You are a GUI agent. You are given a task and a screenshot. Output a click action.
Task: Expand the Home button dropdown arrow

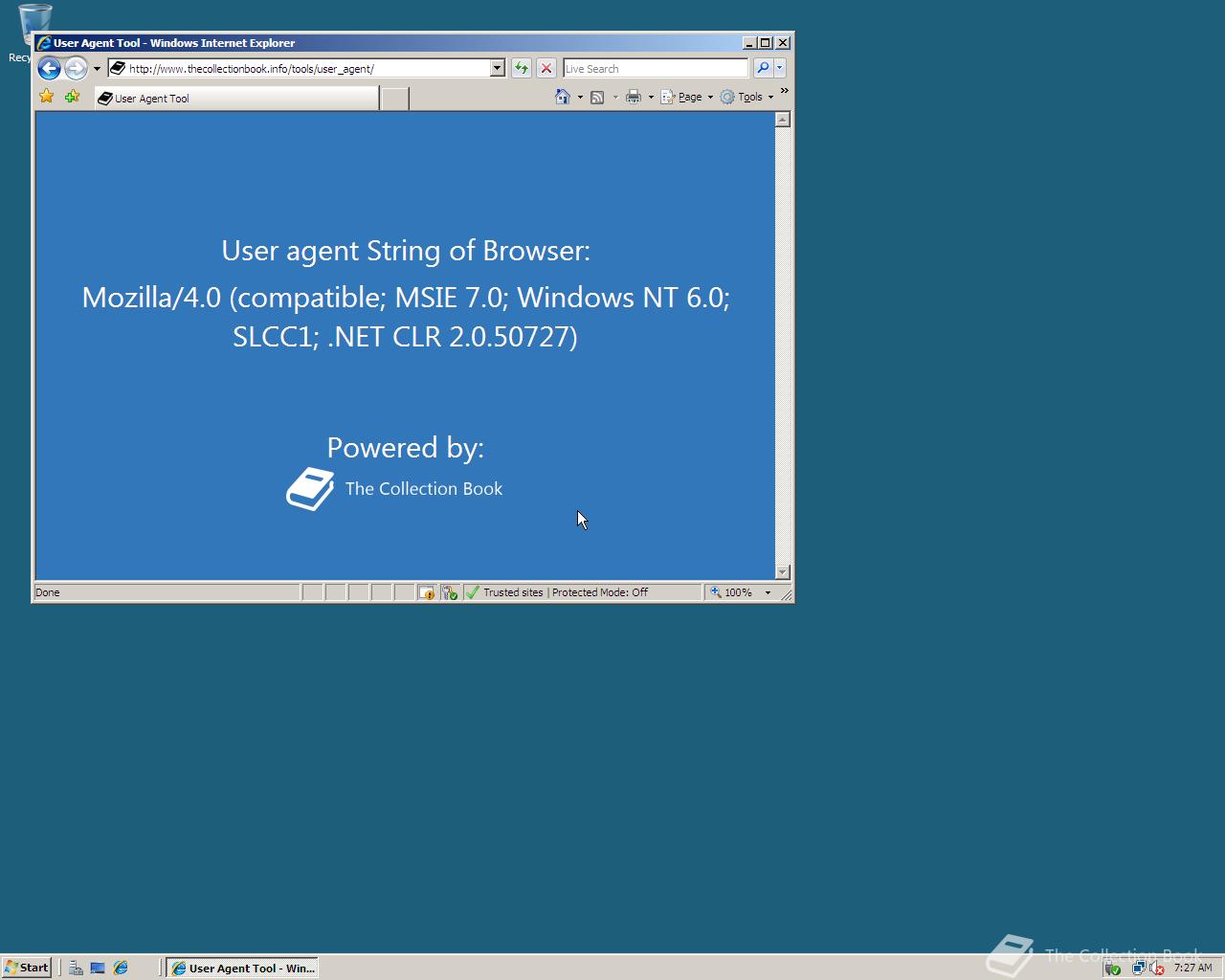(580, 97)
